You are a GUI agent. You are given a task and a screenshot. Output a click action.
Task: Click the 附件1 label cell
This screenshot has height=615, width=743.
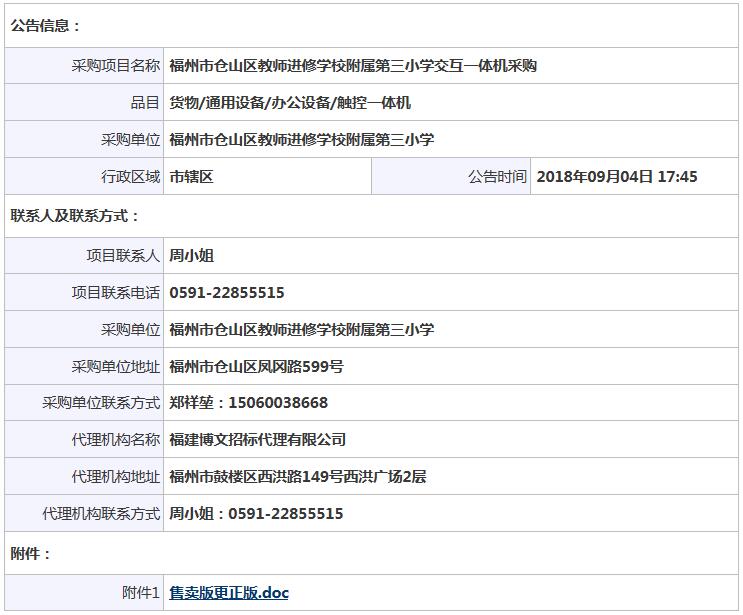84,593
